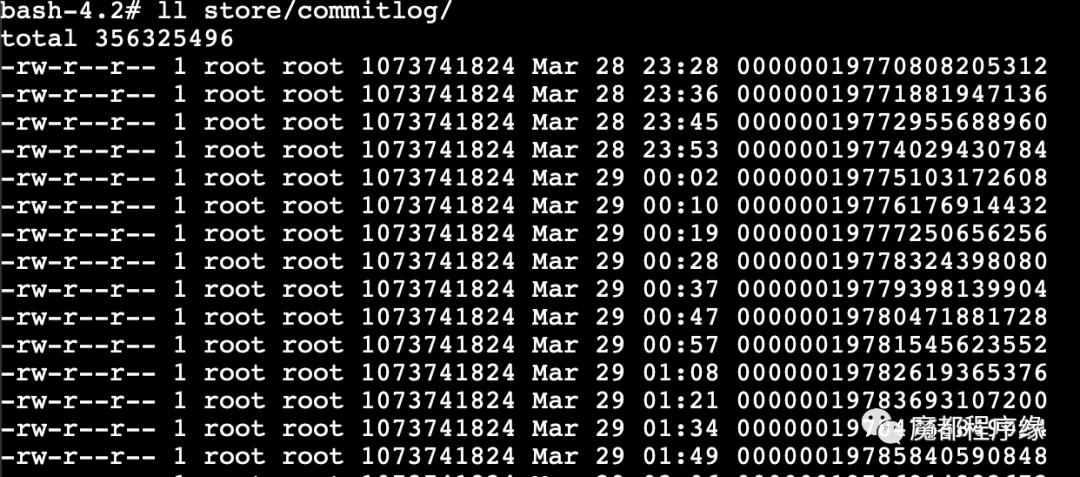Viewport: 1080px width, 477px height.
Task: Select filename 00000019777250656256
Action: (892, 233)
